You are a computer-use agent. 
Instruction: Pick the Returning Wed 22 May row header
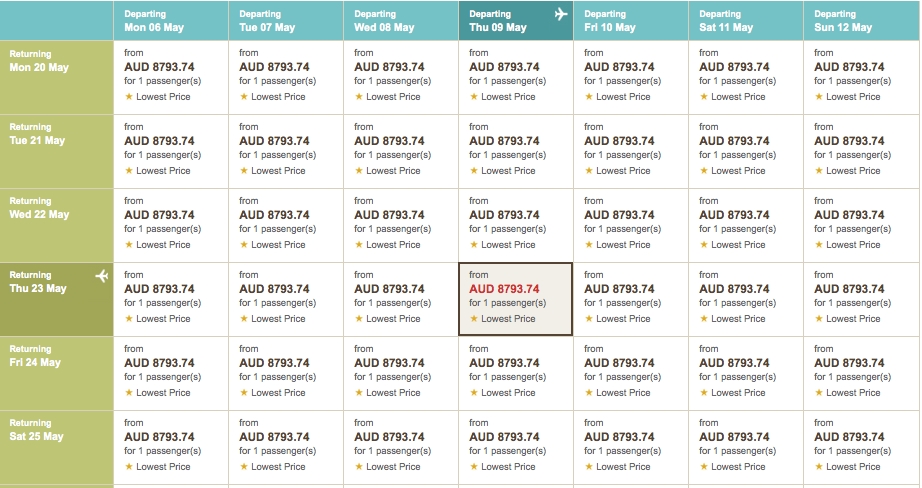tap(57, 225)
